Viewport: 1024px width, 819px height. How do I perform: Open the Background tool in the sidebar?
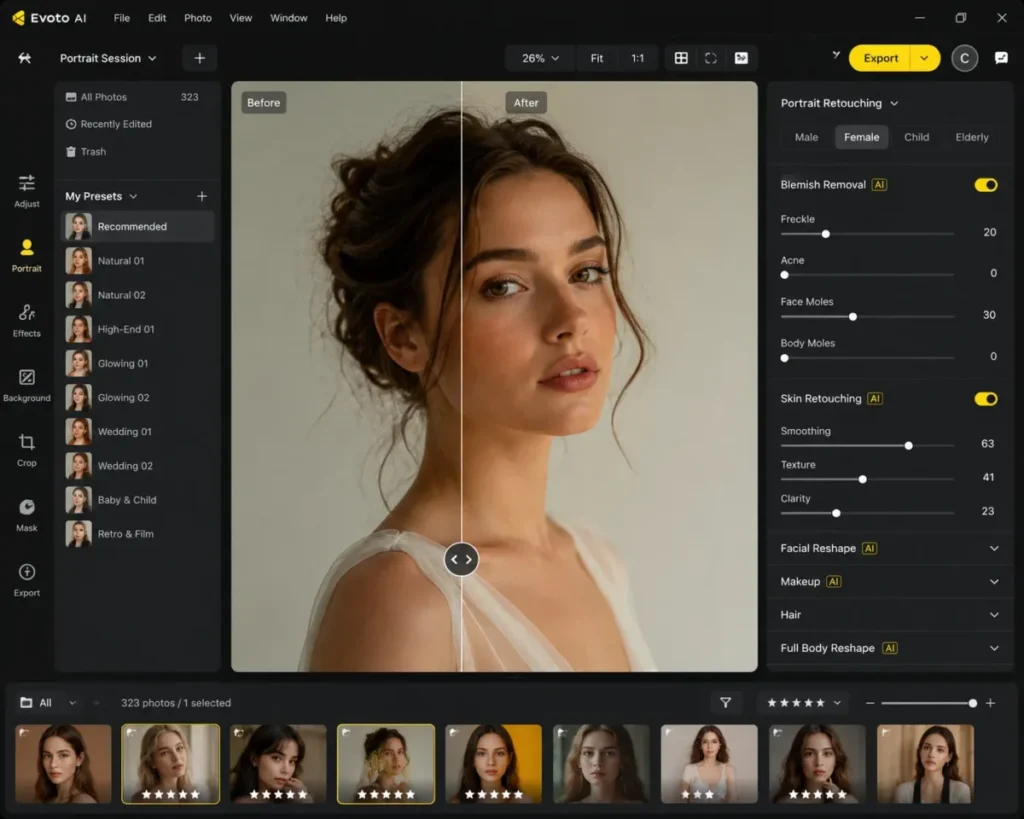(27, 385)
